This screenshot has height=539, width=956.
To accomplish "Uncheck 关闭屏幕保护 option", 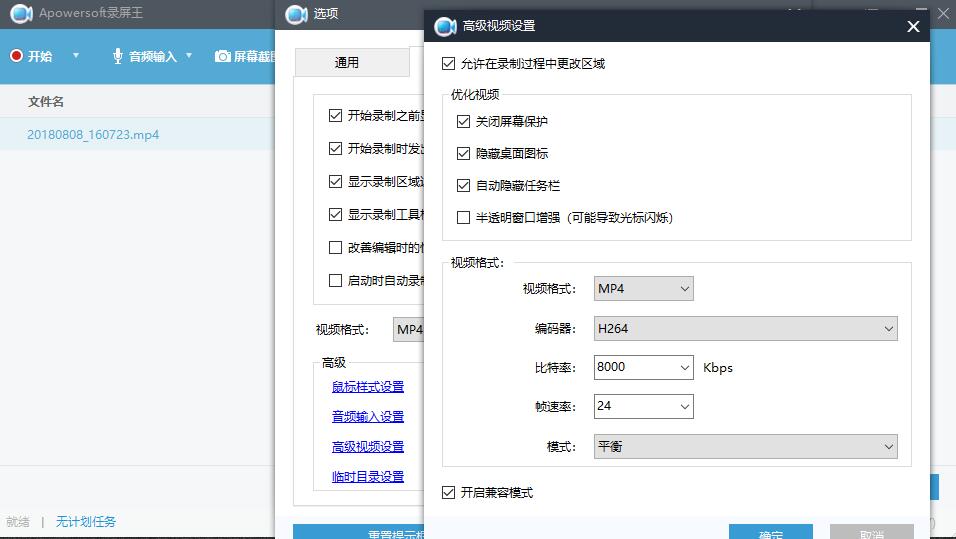I will [463, 121].
